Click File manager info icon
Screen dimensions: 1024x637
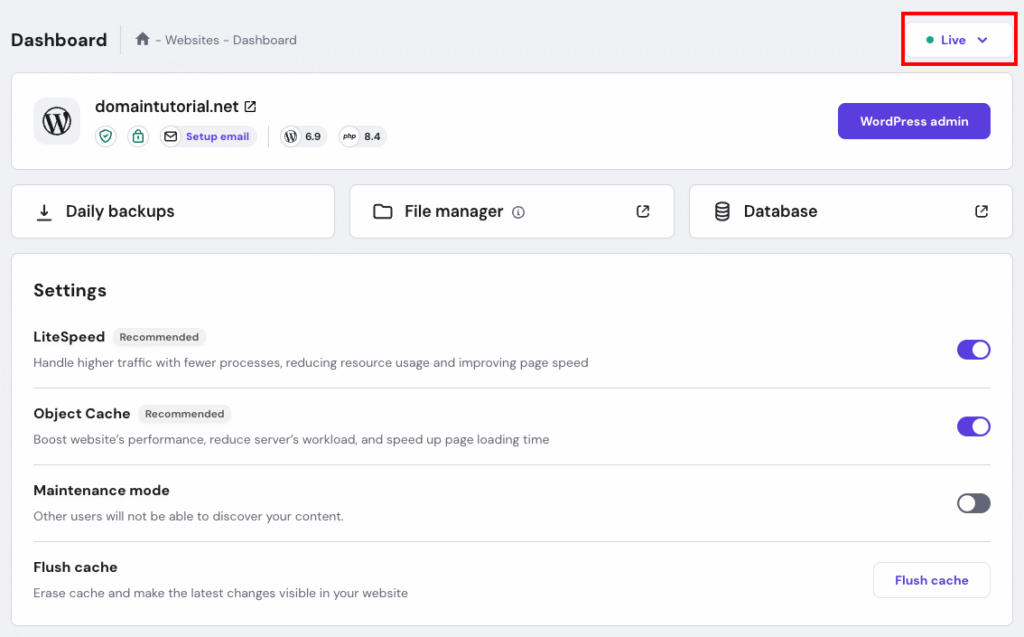tap(518, 212)
